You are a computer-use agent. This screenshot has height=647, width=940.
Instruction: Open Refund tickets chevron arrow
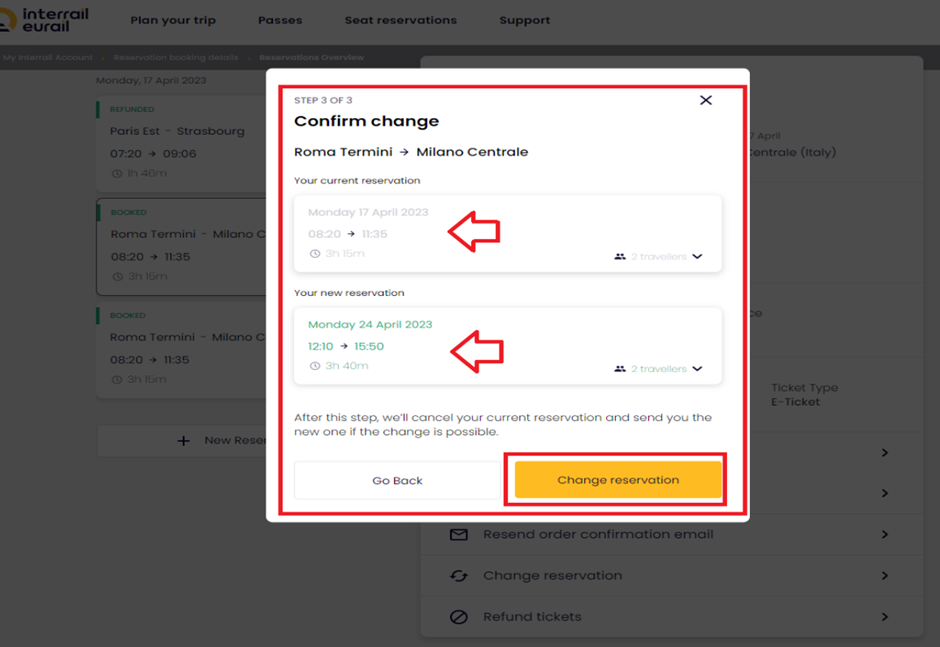(x=885, y=616)
